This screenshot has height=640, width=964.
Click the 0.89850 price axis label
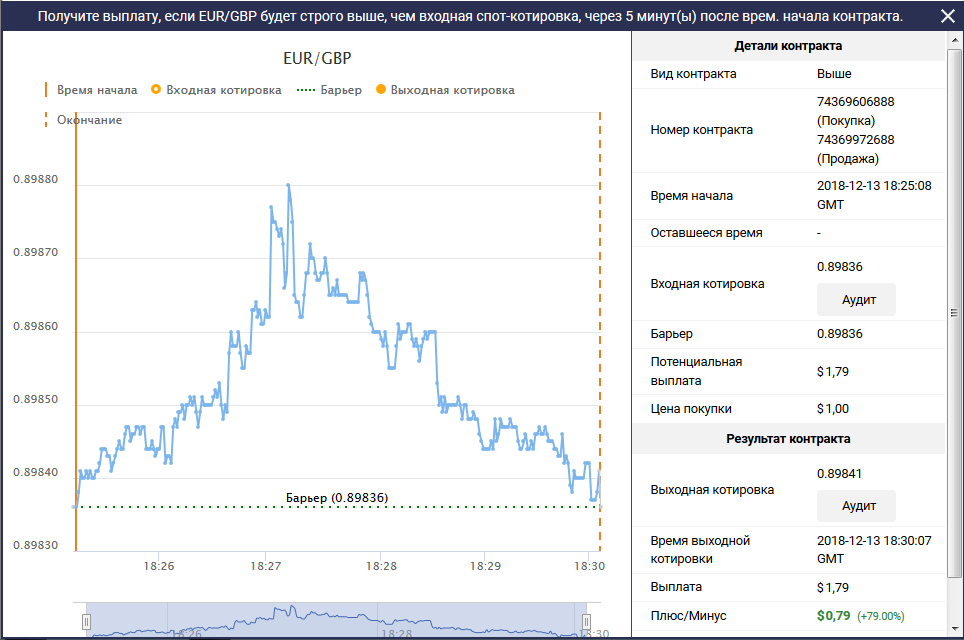[x=36, y=399]
